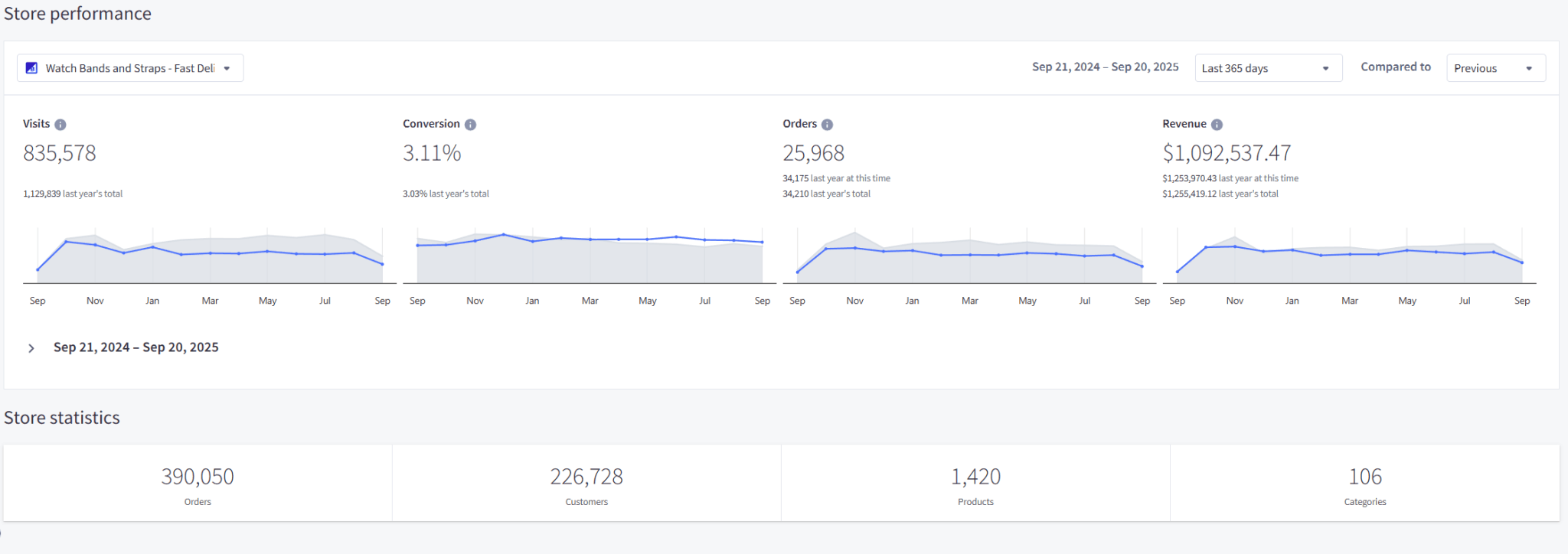Click the Nov data point on Orders chart
The width and height of the screenshot is (1568, 554).
855,248
